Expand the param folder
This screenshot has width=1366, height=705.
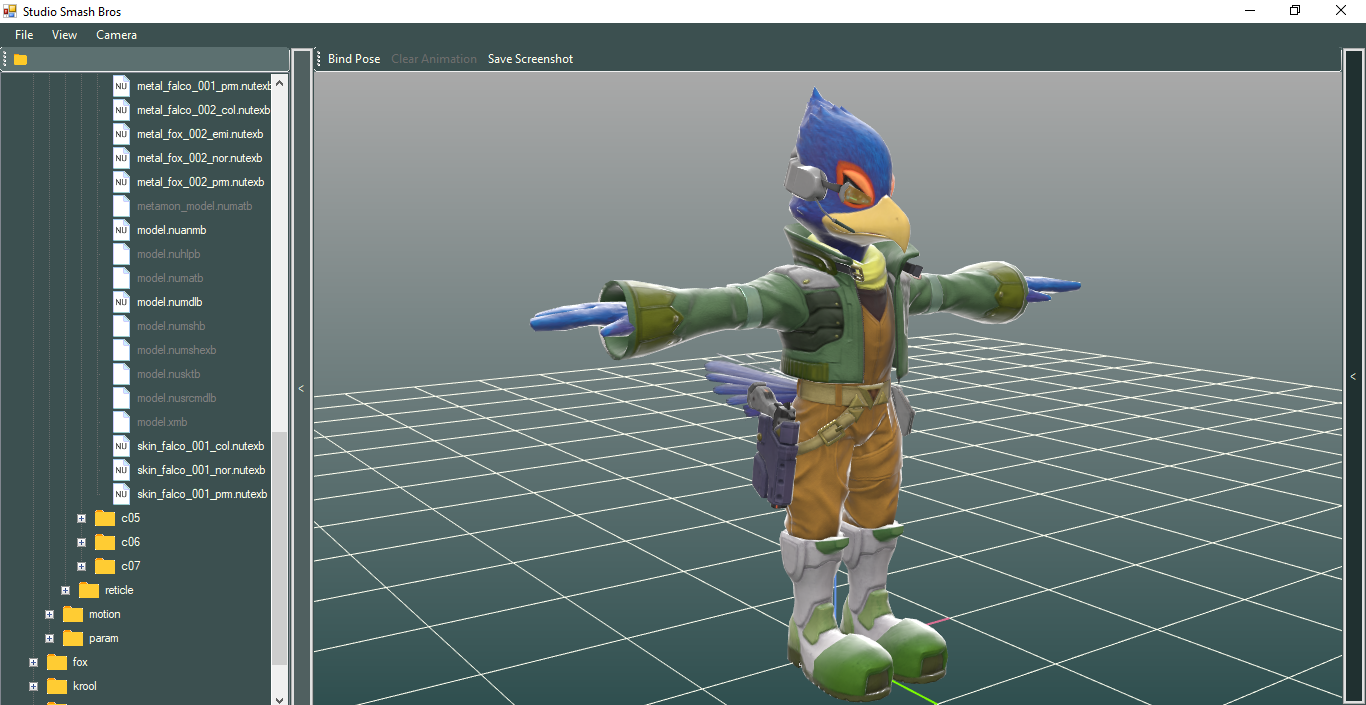point(49,638)
